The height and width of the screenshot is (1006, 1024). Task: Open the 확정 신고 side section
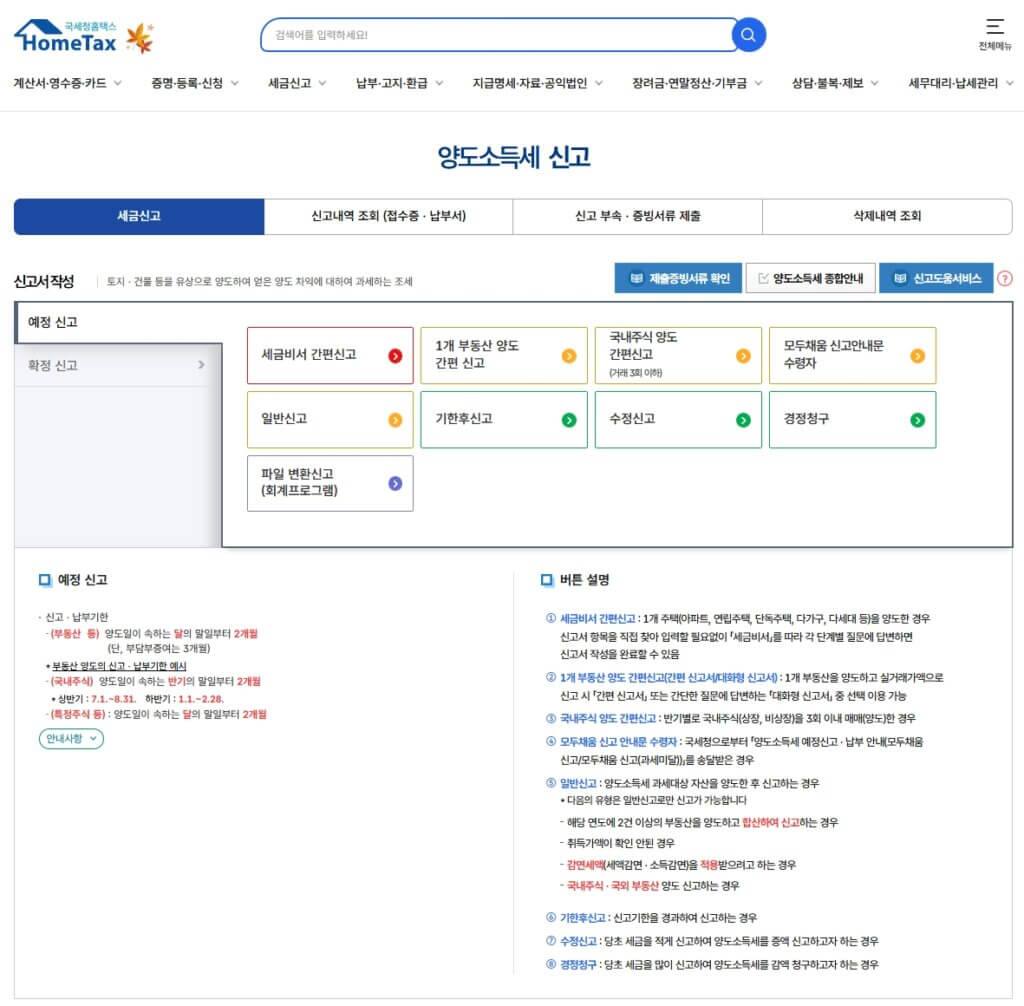pyautogui.click(x=117, y=366)
